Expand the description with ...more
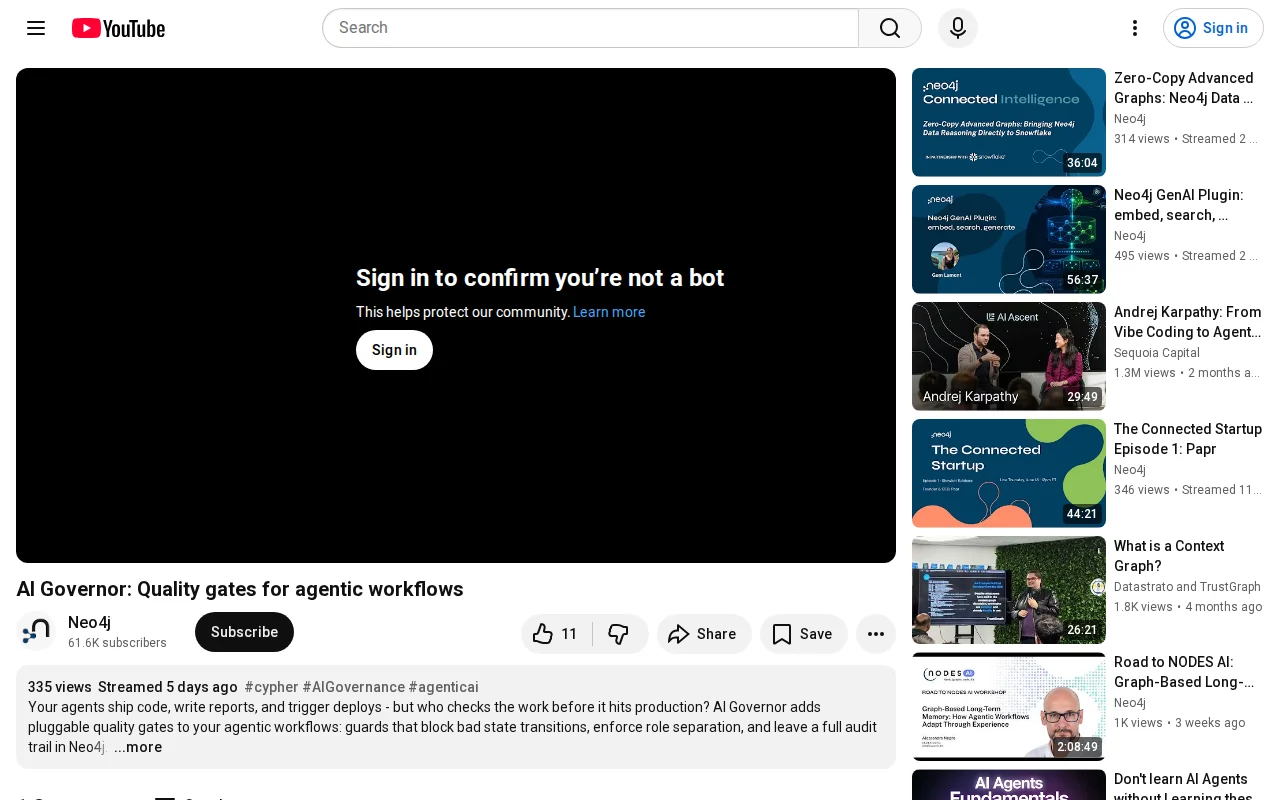This screenshot has width=1280, height=800. tap(138, 747)
